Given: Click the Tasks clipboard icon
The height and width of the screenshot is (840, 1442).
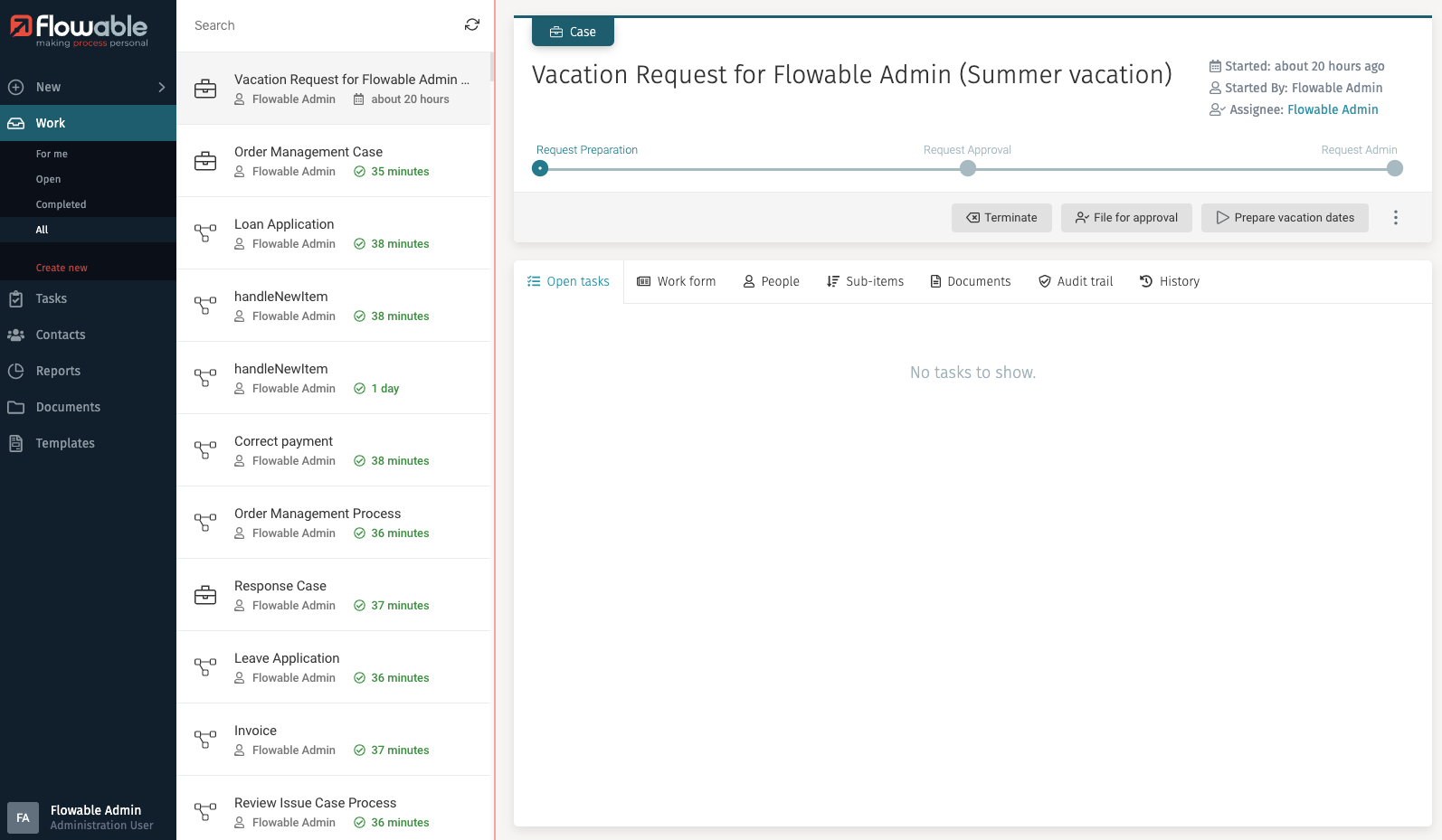Looking at the screenshot, I should point(15,298).
